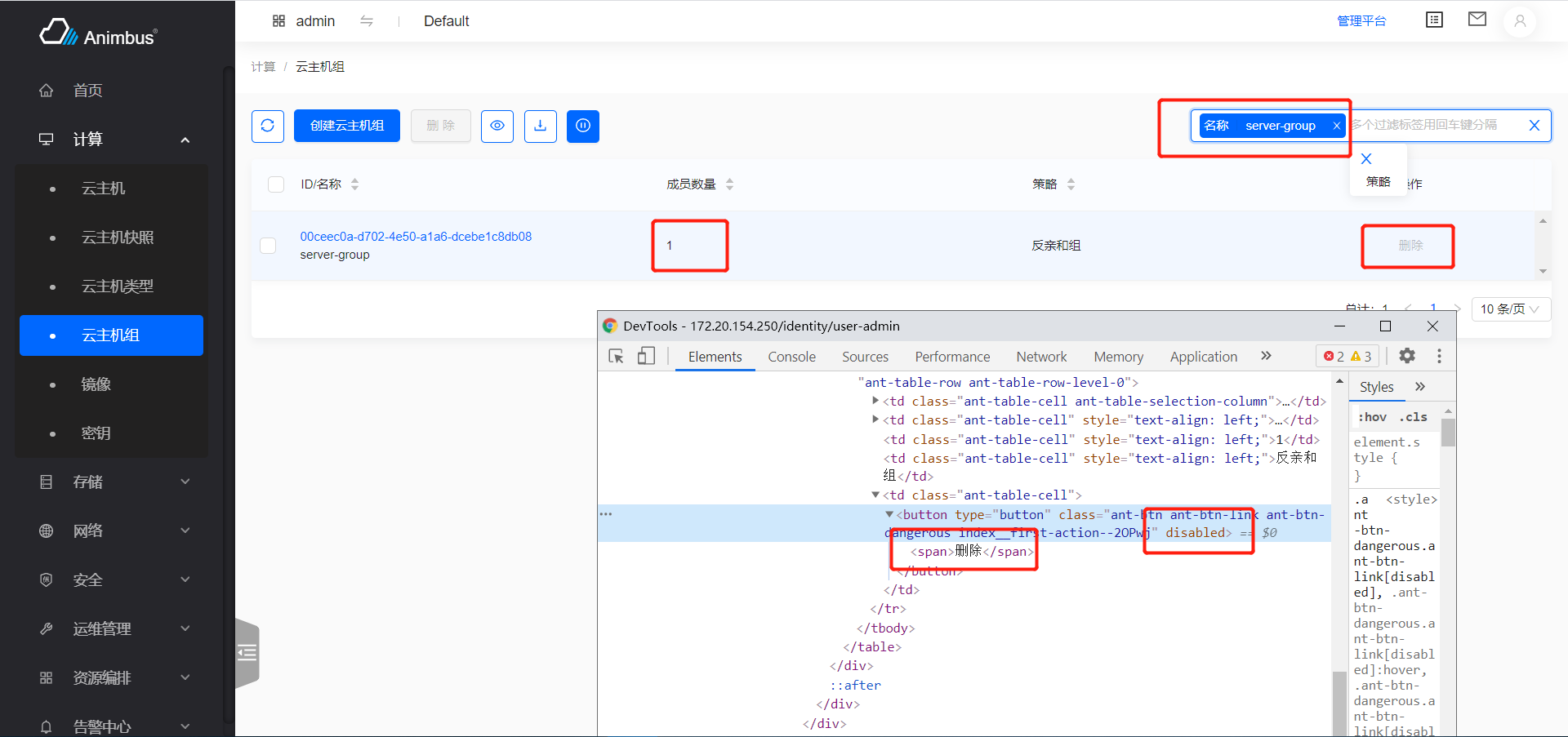Click the switch arrows icon beside admin
The image size is (1568, 737).
point(367,21)
